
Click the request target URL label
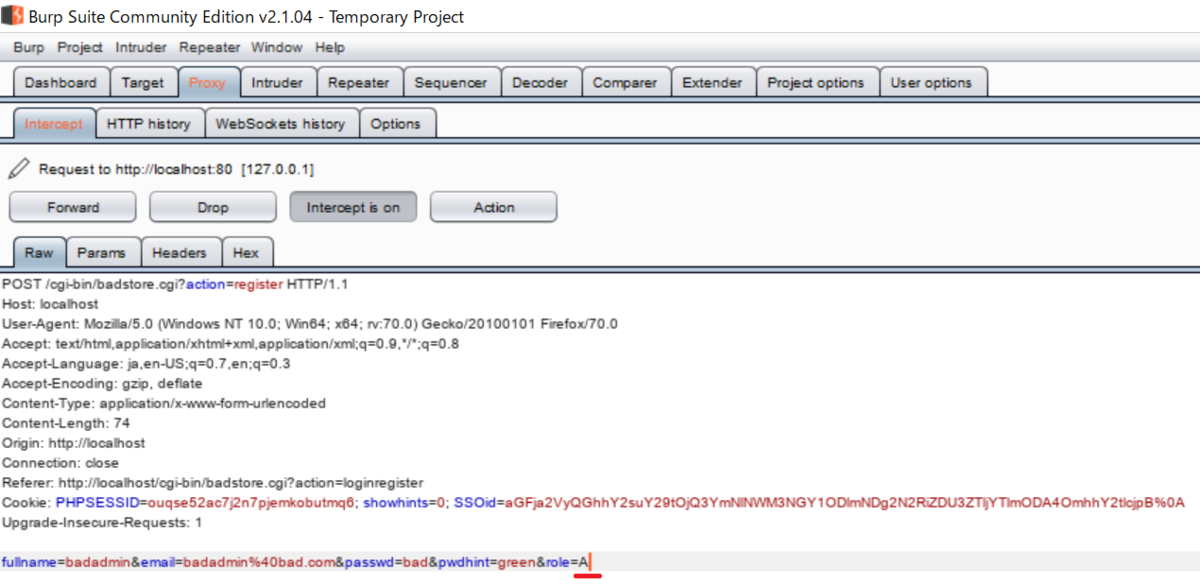click(x=176, y=169)
